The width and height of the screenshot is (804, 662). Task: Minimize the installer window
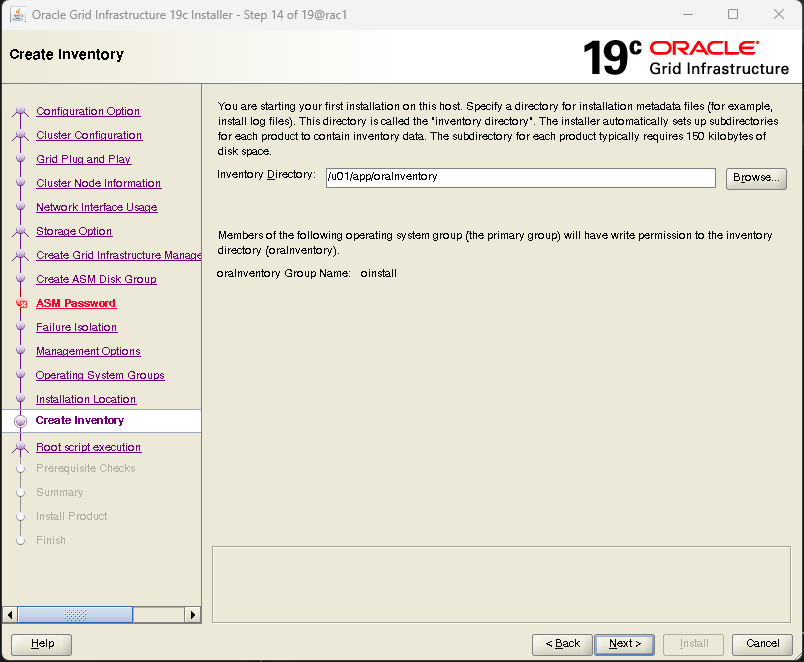point(688,14)
